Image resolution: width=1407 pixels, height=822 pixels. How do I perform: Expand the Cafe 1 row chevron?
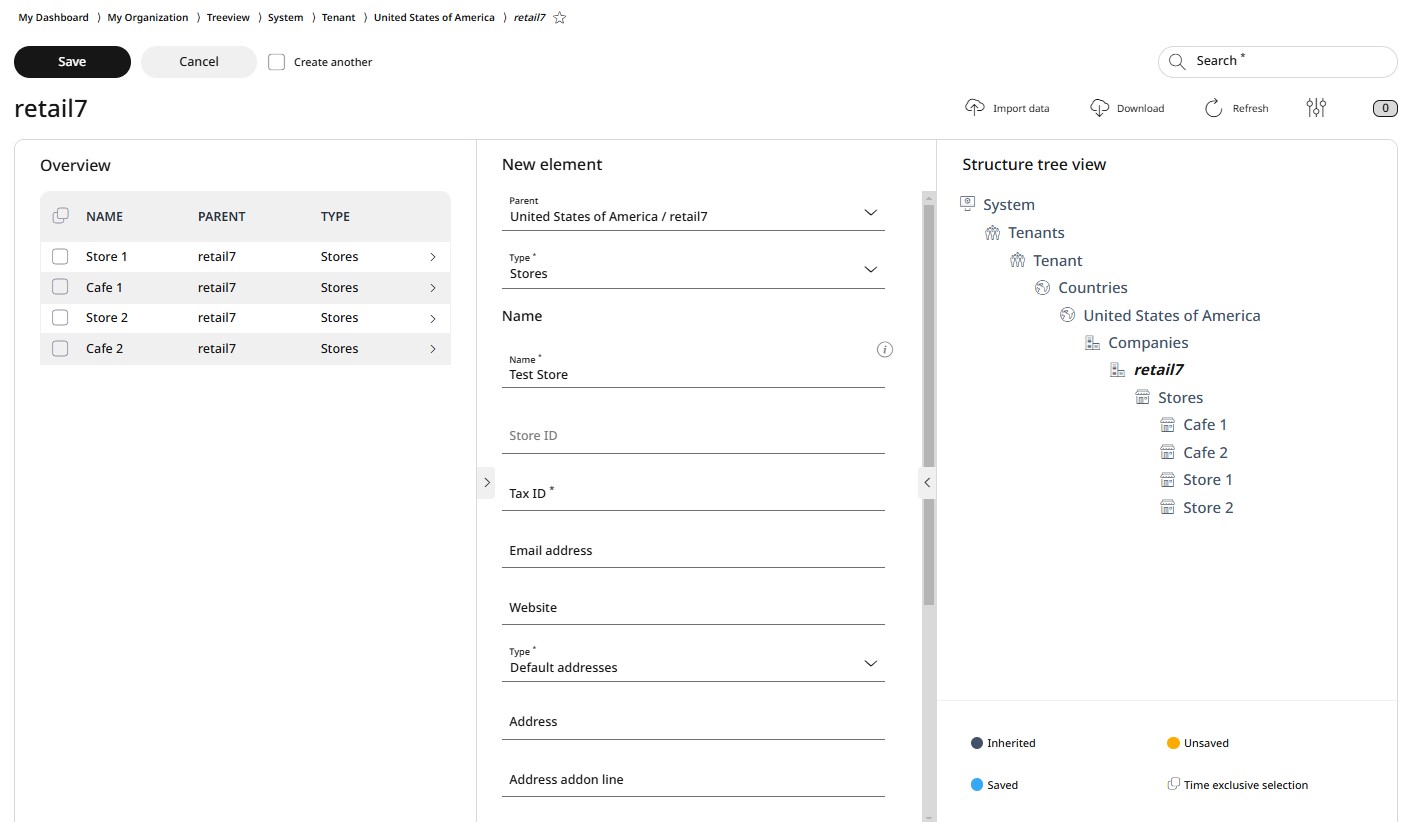(433, 288)
